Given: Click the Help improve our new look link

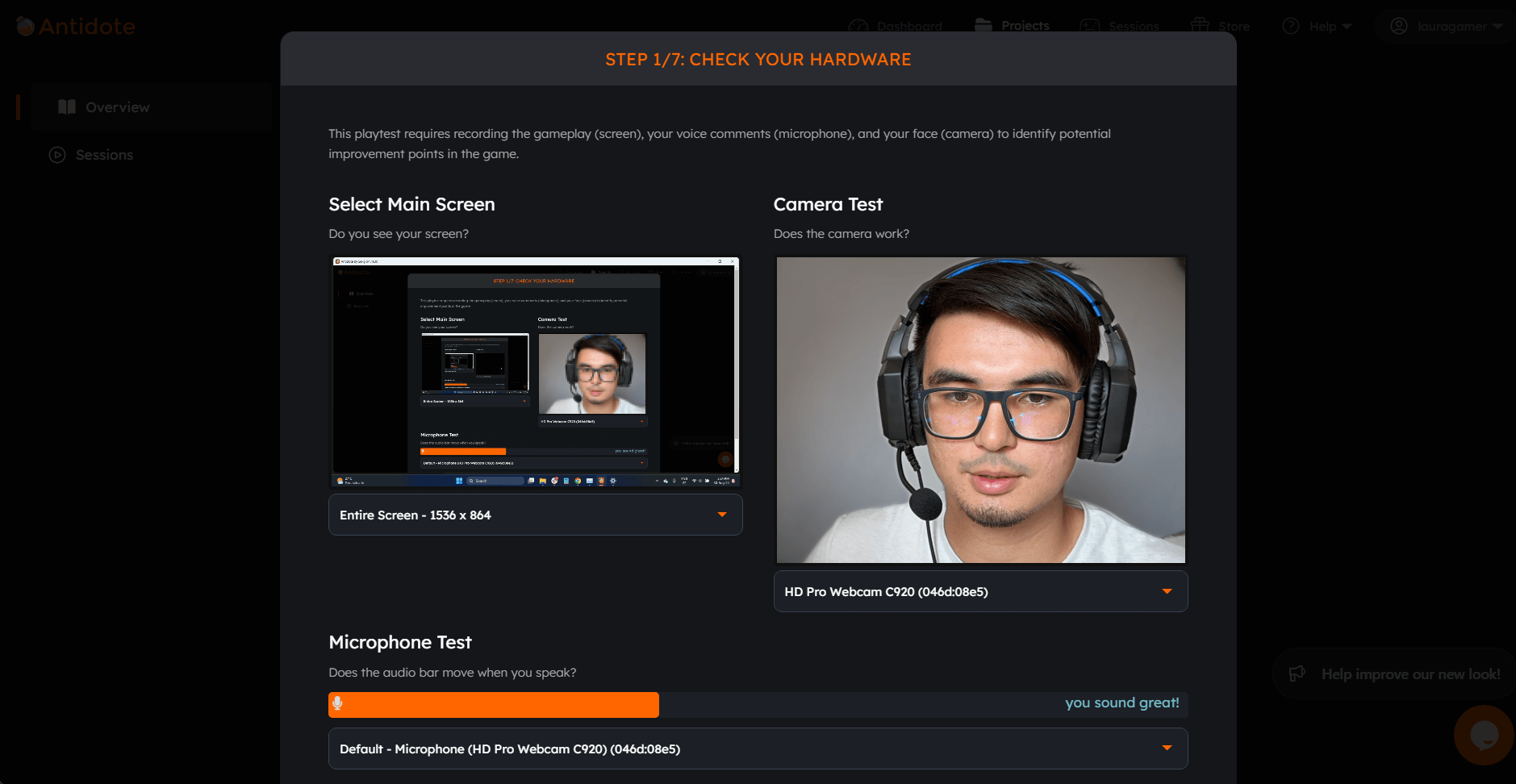Looking at the screenshot, I should coord(1411,673).
